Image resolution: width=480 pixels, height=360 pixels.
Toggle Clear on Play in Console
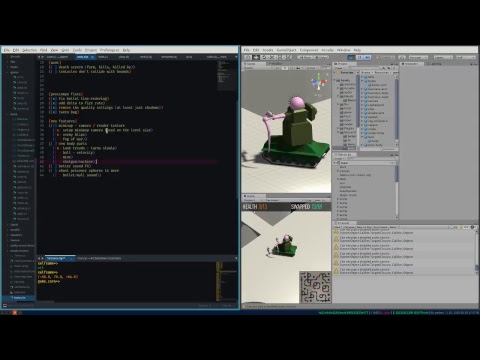coord(364,227)
